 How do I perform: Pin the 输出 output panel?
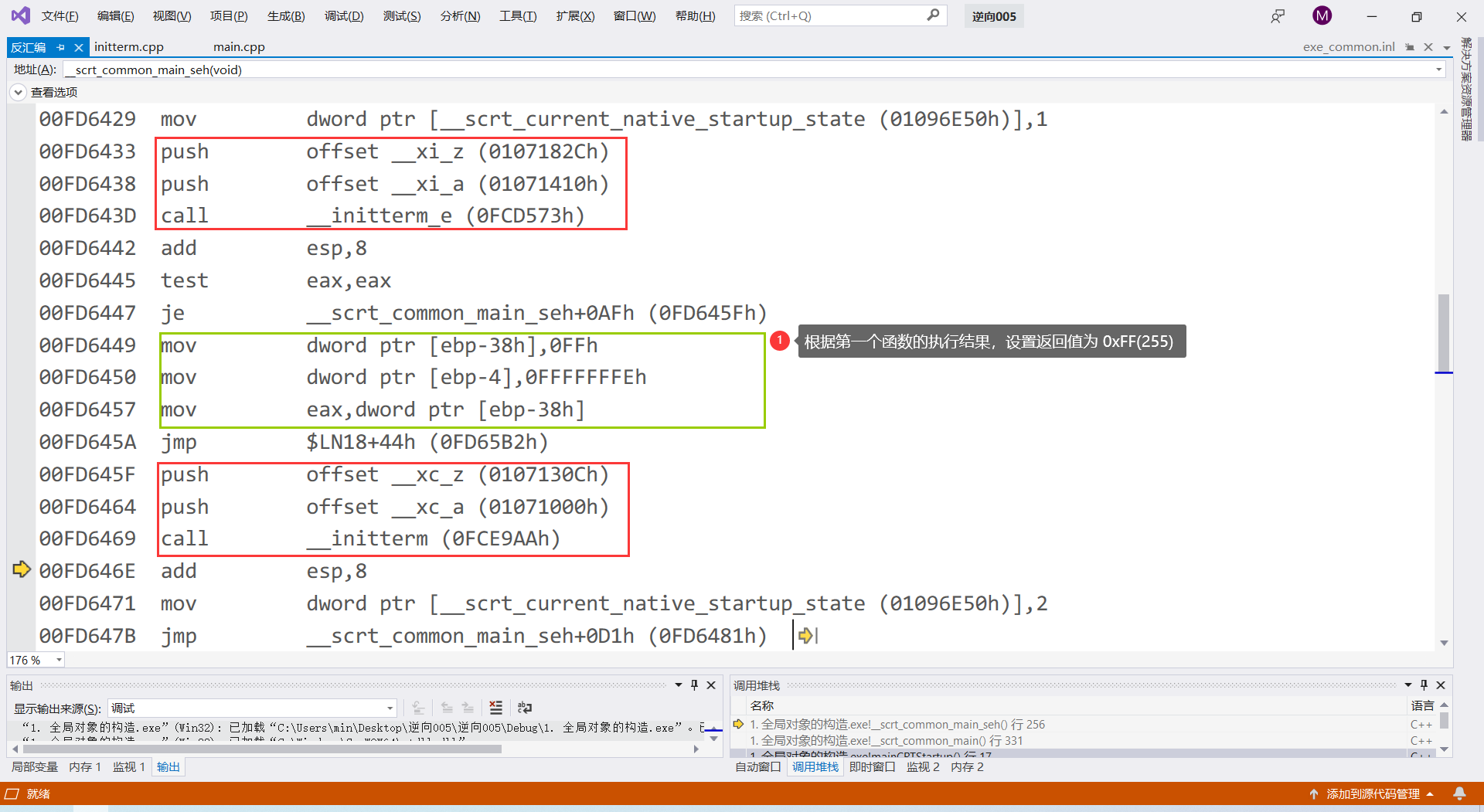tap(694, 685)
